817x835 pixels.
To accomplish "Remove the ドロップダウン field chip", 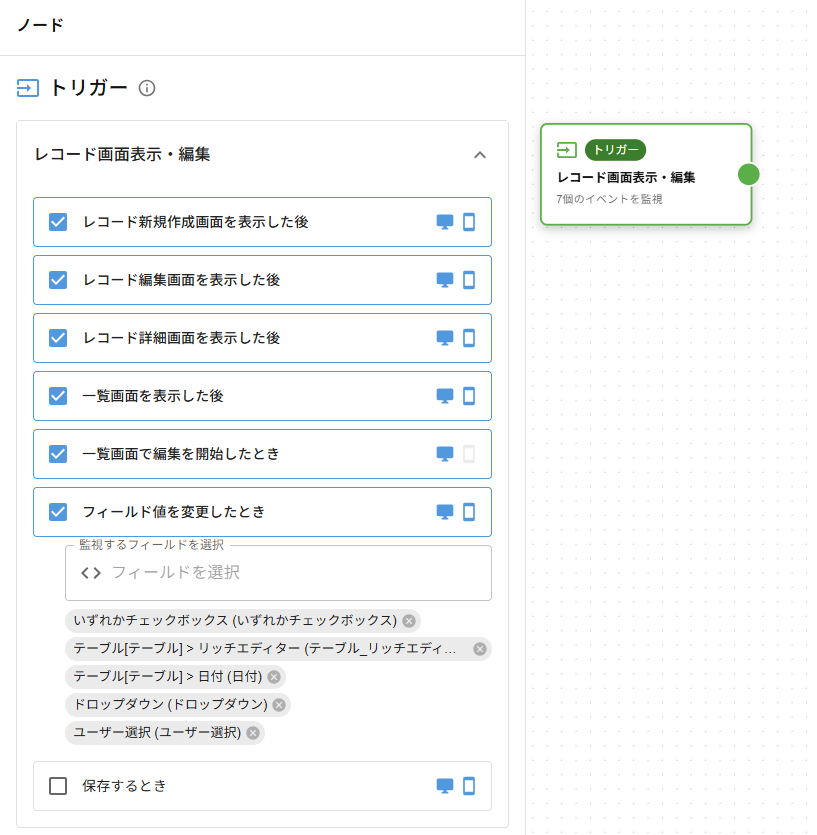I will 278,705.
